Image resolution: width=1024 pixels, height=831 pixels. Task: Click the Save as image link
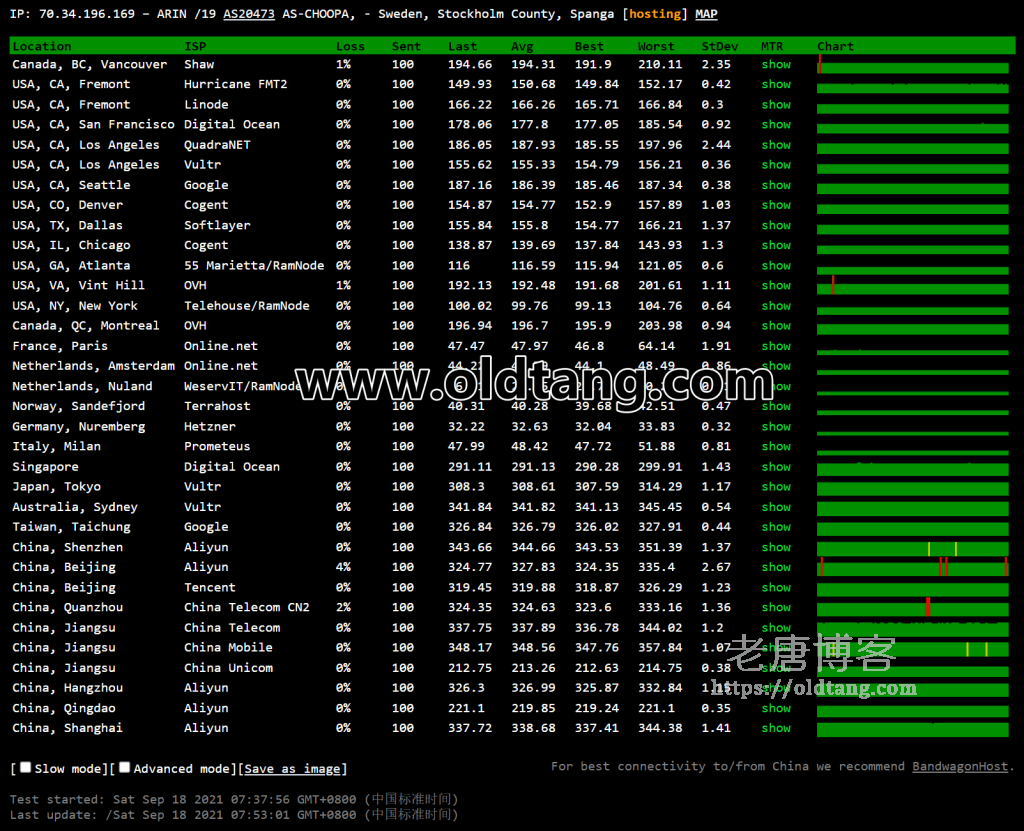point(292,769)
